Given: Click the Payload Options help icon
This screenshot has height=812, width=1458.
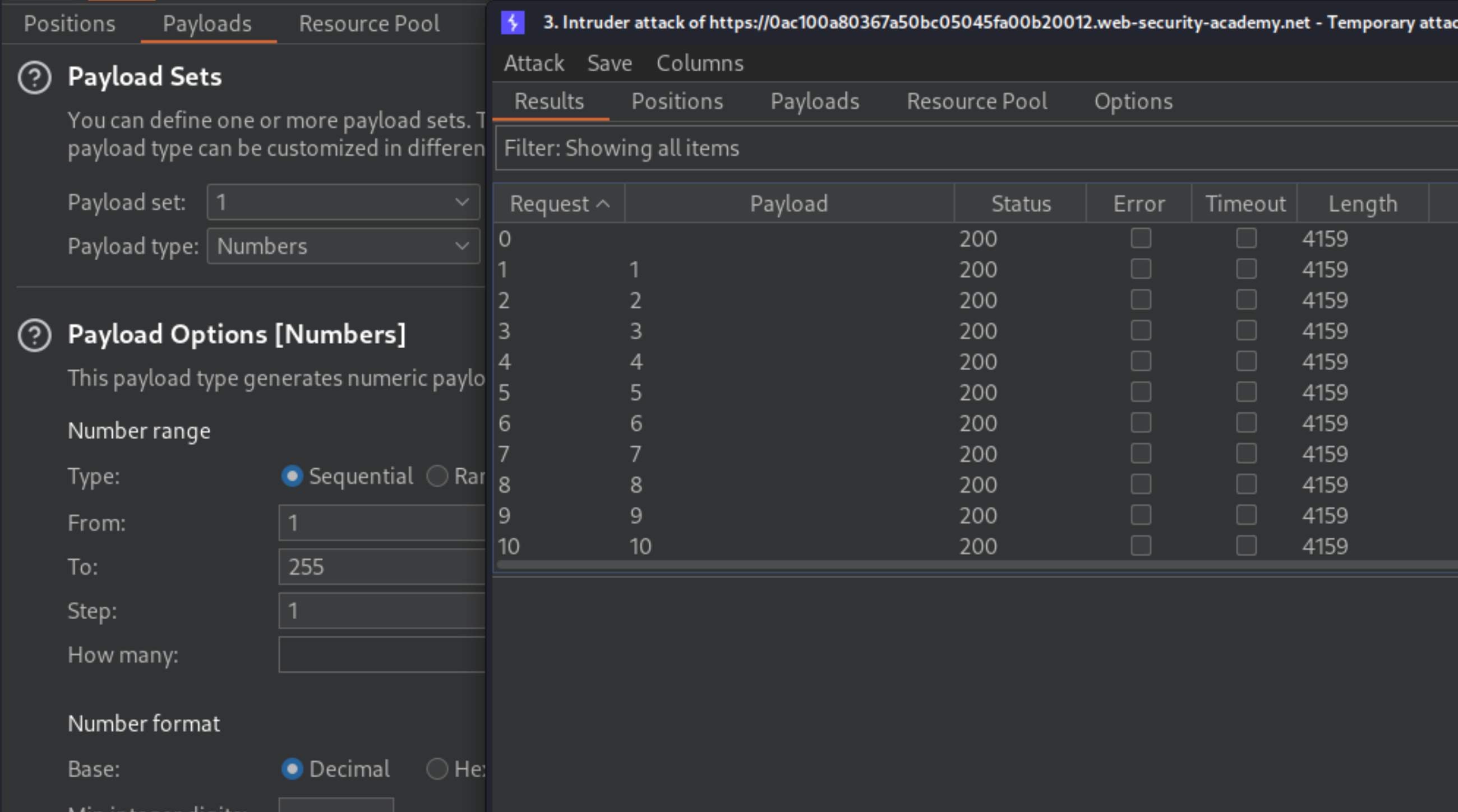Looking at the screenshot, I should [x=35, y=335].
